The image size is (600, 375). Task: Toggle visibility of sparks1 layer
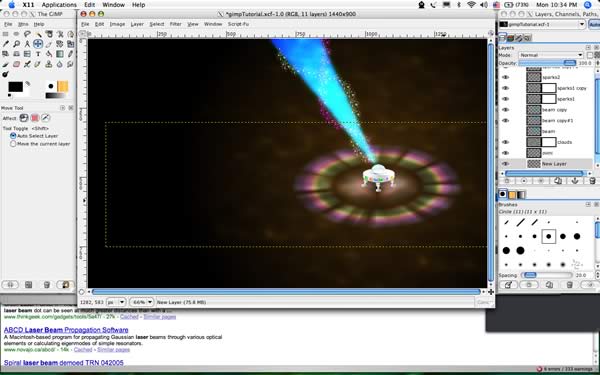(x=505, y=99)
